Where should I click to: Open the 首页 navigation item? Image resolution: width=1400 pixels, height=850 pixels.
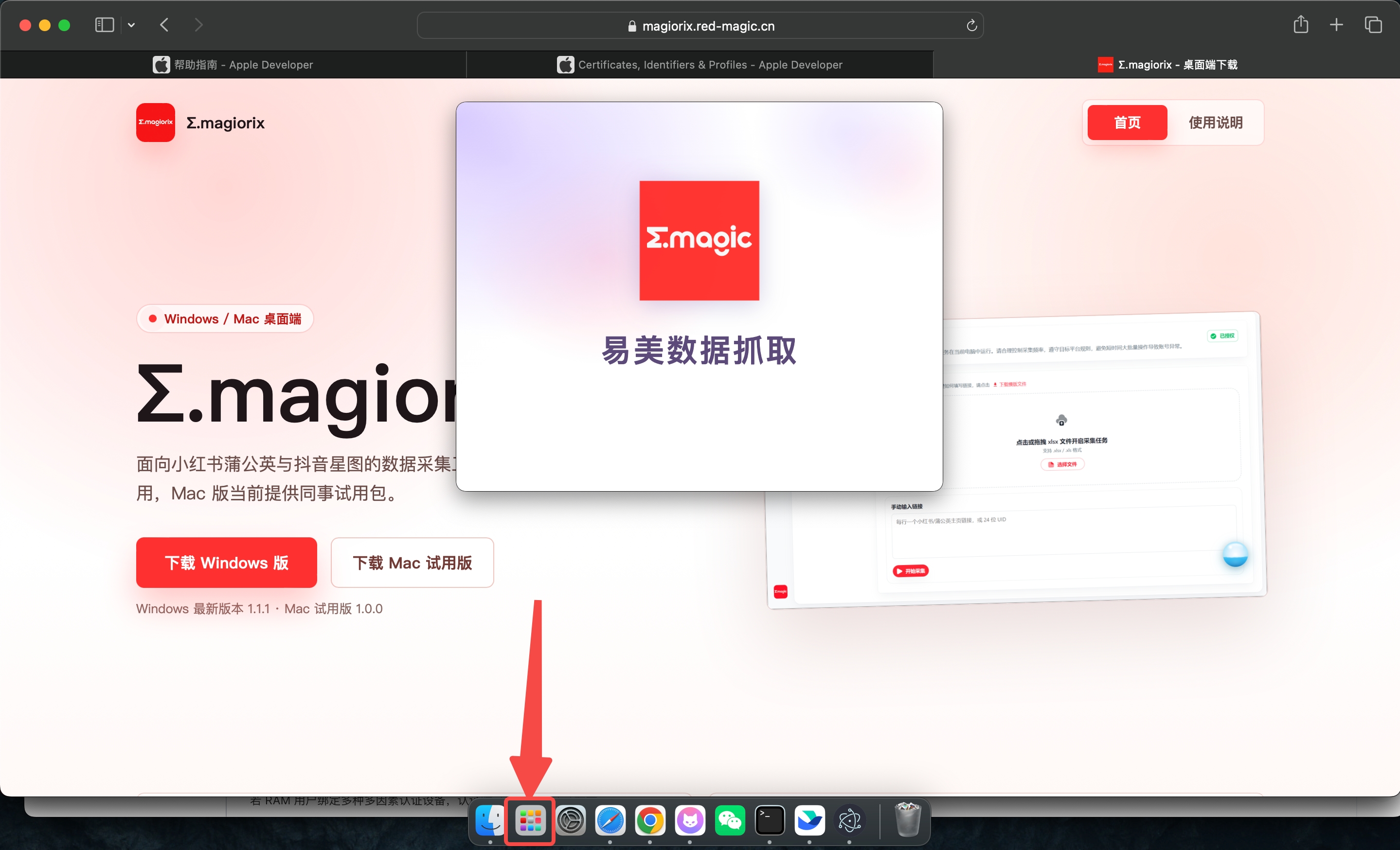coord(1127,123)
